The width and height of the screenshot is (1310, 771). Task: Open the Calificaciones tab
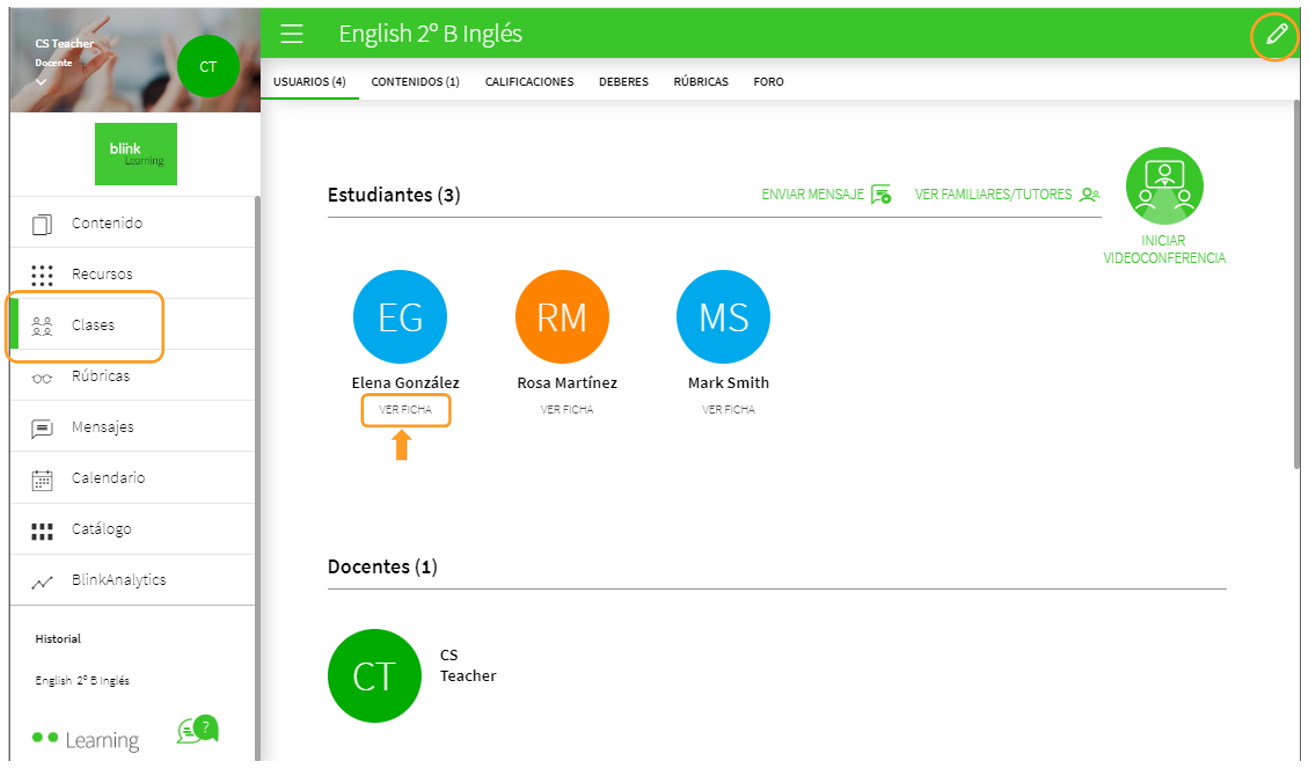[x=529, y=82]
